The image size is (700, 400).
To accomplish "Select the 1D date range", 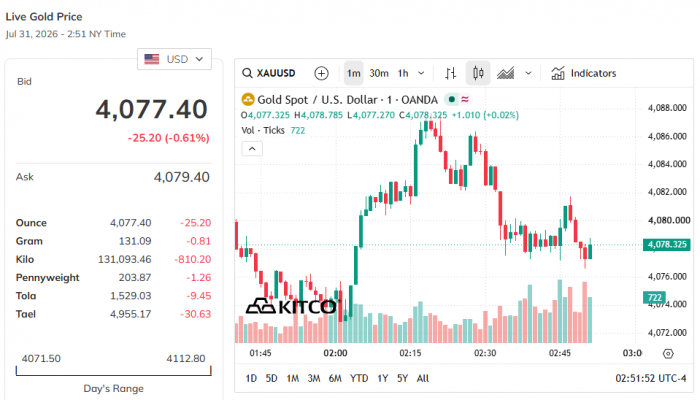I will tap(251, 379).
